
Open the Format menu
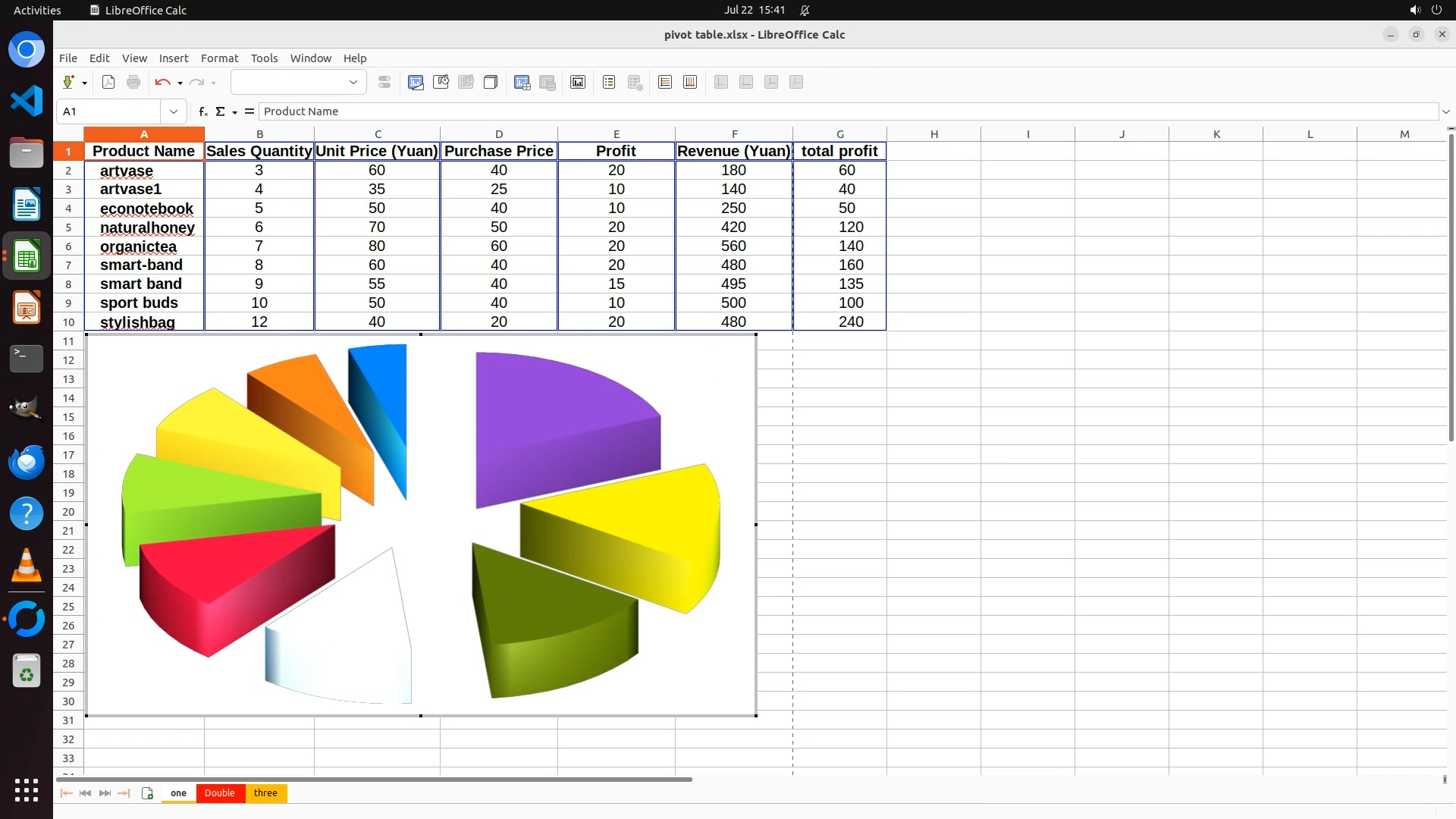tap(219, 58)
